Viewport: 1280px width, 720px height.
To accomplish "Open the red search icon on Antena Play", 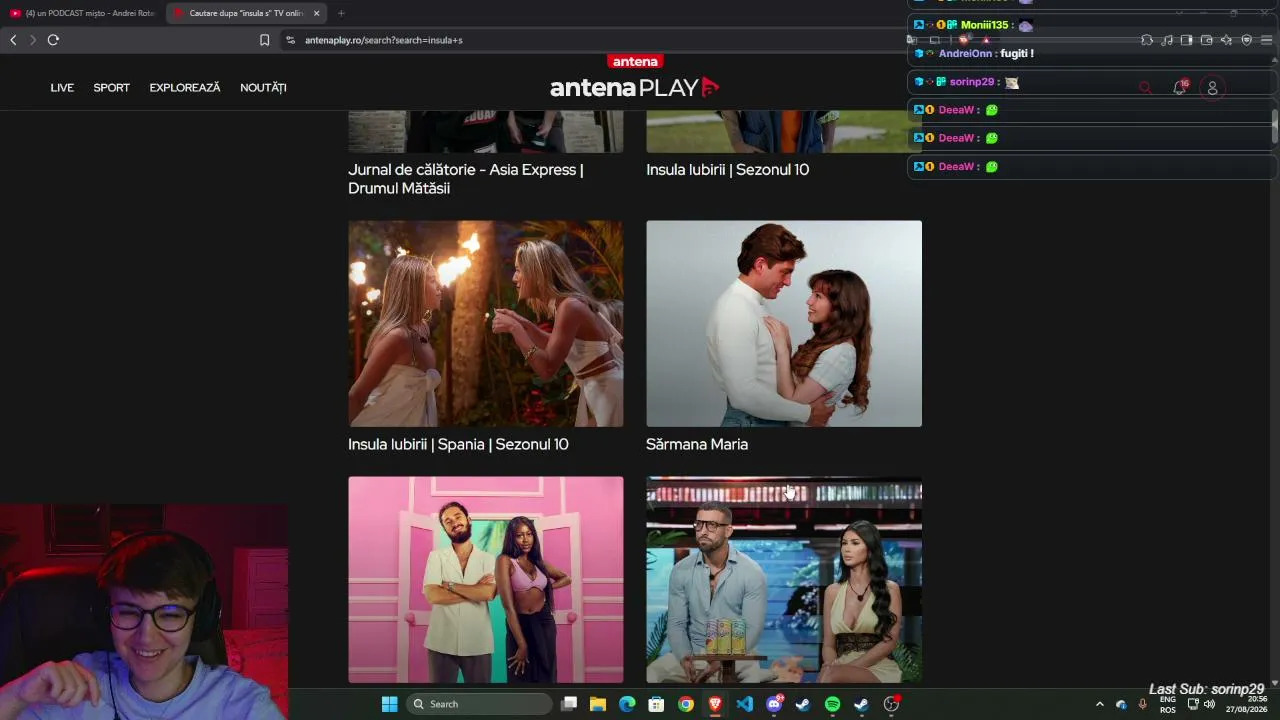I will [x=1145, y=88].
